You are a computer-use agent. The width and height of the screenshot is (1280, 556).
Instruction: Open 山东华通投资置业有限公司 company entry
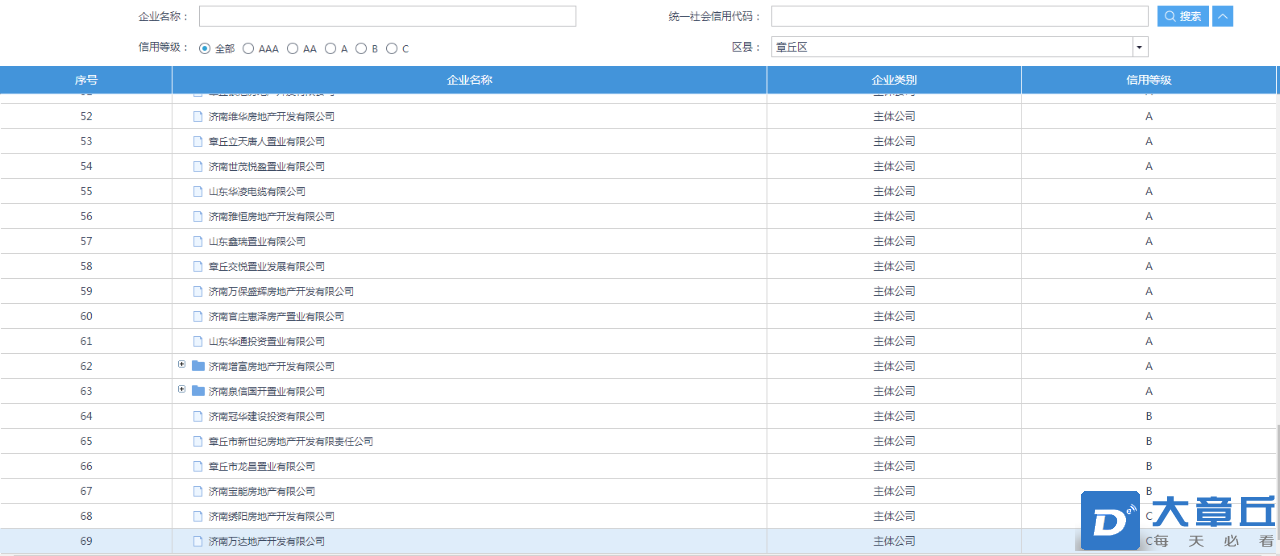(x=267, y=342)
